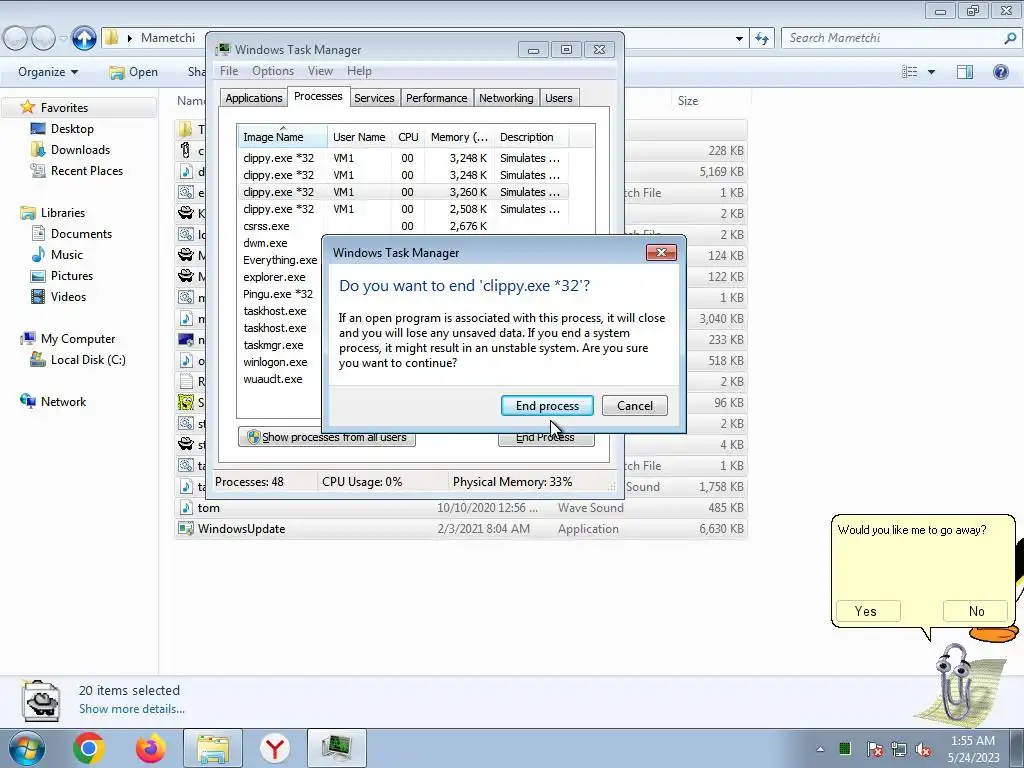Sort processes by User Name column
Screen dimensions: 1024x768
359,137
